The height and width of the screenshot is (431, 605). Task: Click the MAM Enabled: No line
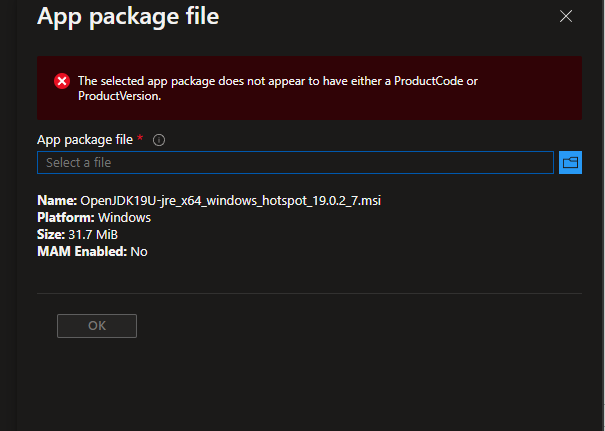(x=92, y=252)
